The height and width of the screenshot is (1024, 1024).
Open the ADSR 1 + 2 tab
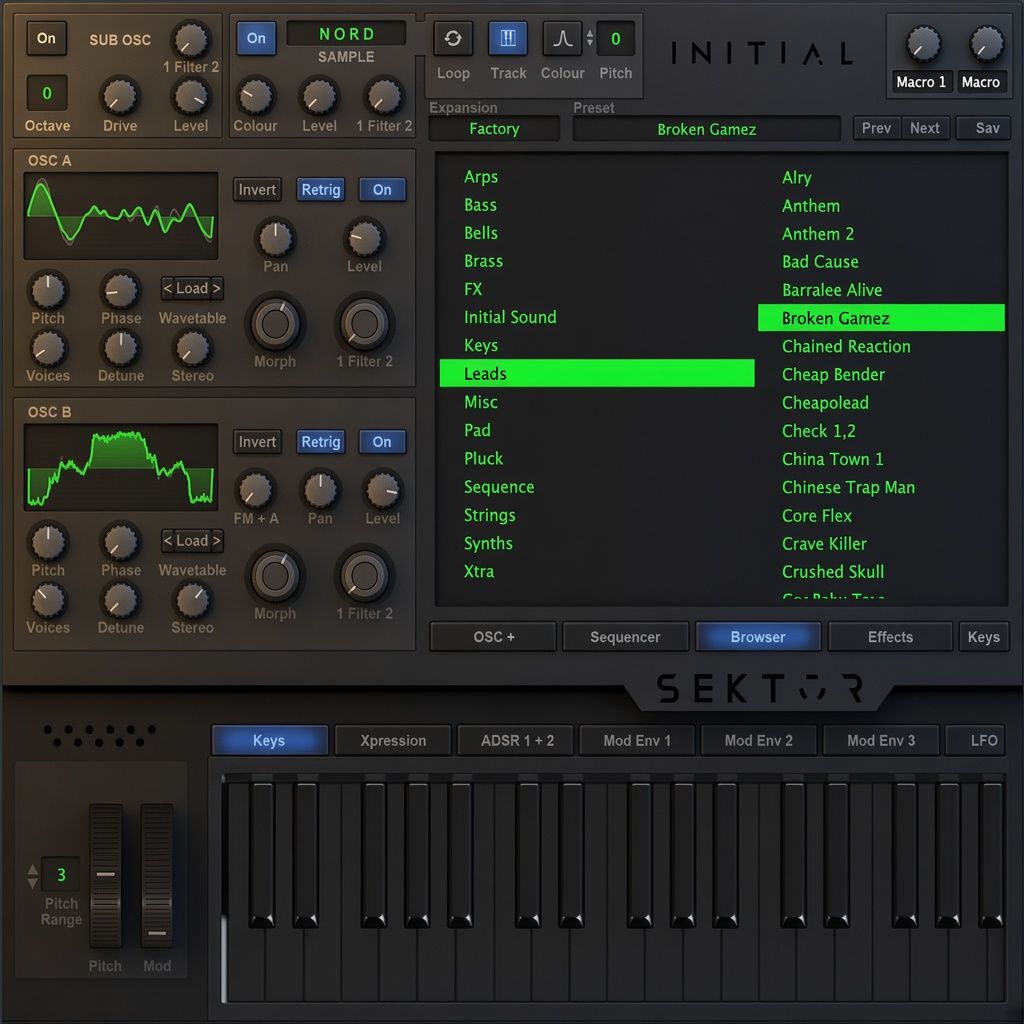517,741
